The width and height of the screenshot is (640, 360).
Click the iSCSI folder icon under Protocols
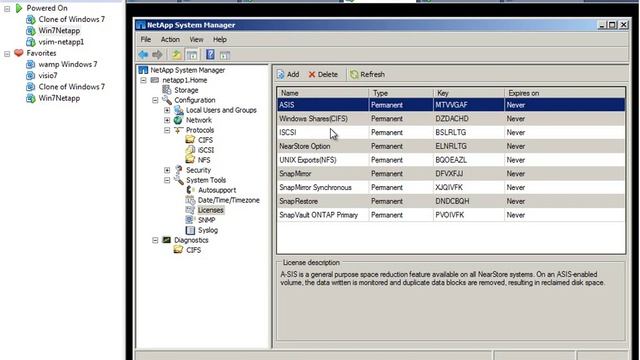[x=190, y=150]
